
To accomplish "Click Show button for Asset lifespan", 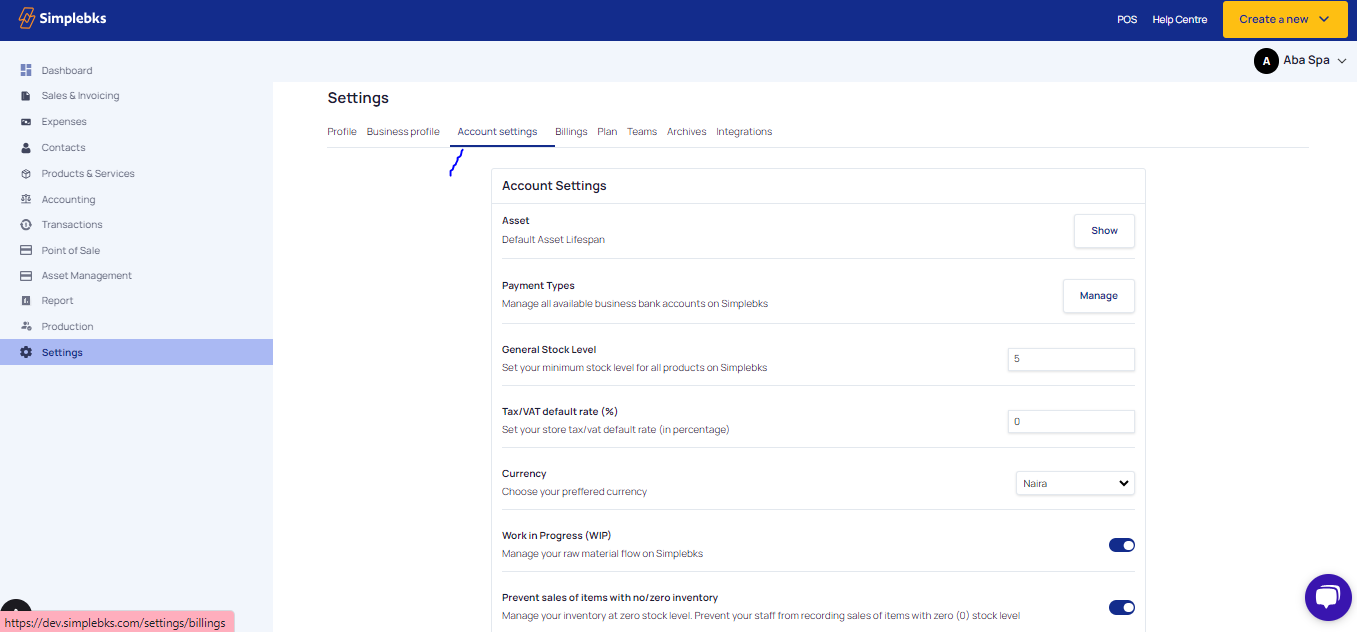I will point(1104,231).
